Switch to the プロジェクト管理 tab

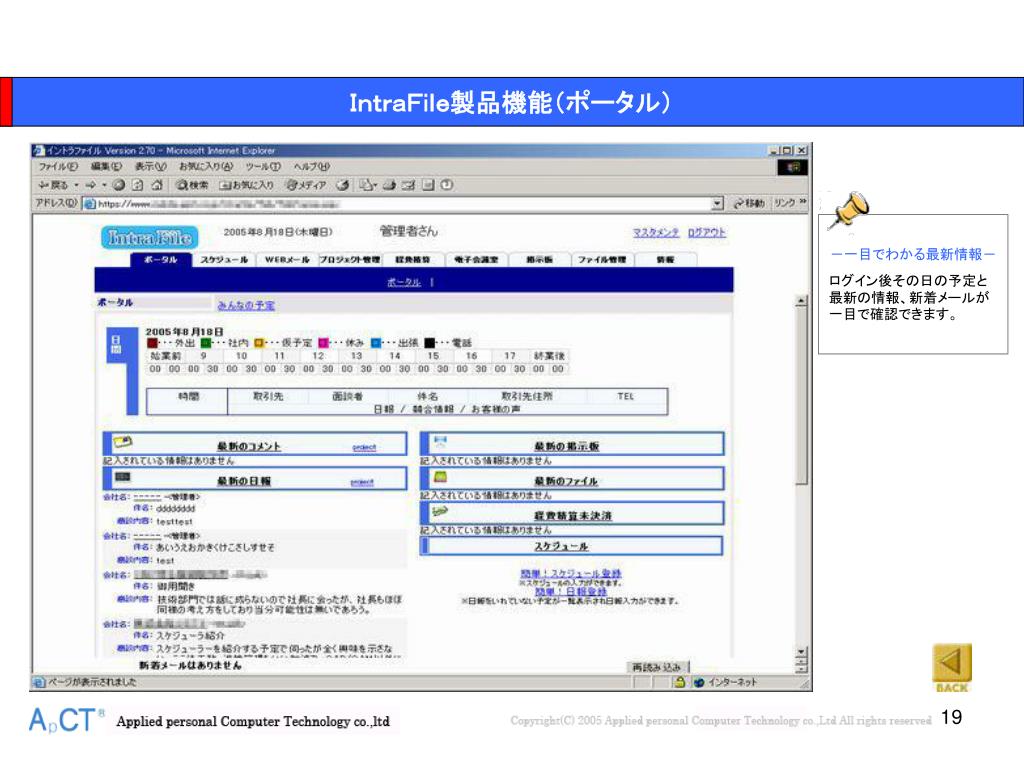pyautogui.click(x=349, y=260)
